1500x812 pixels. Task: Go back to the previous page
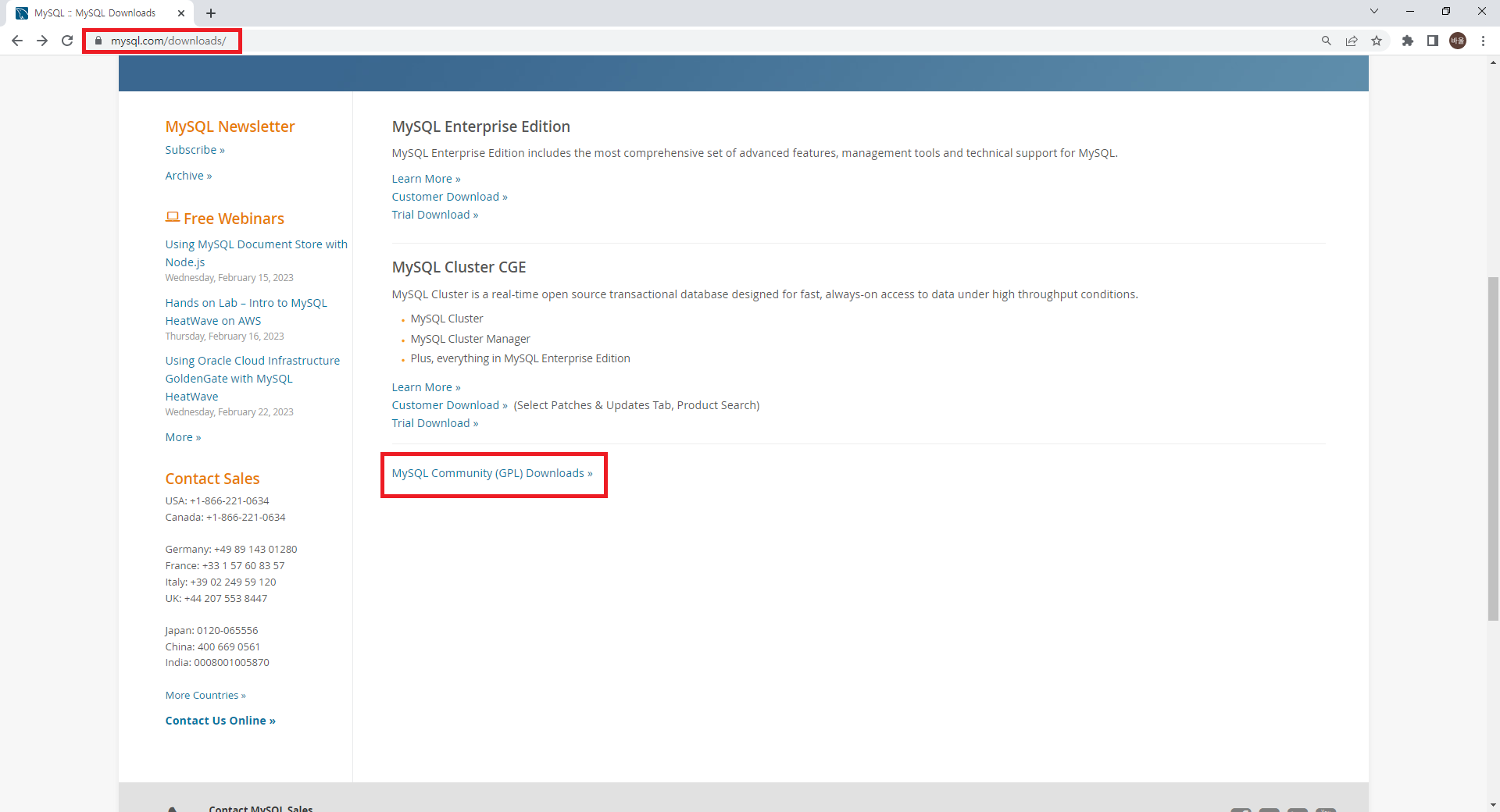pyautogui.click(x=17, y=41)
